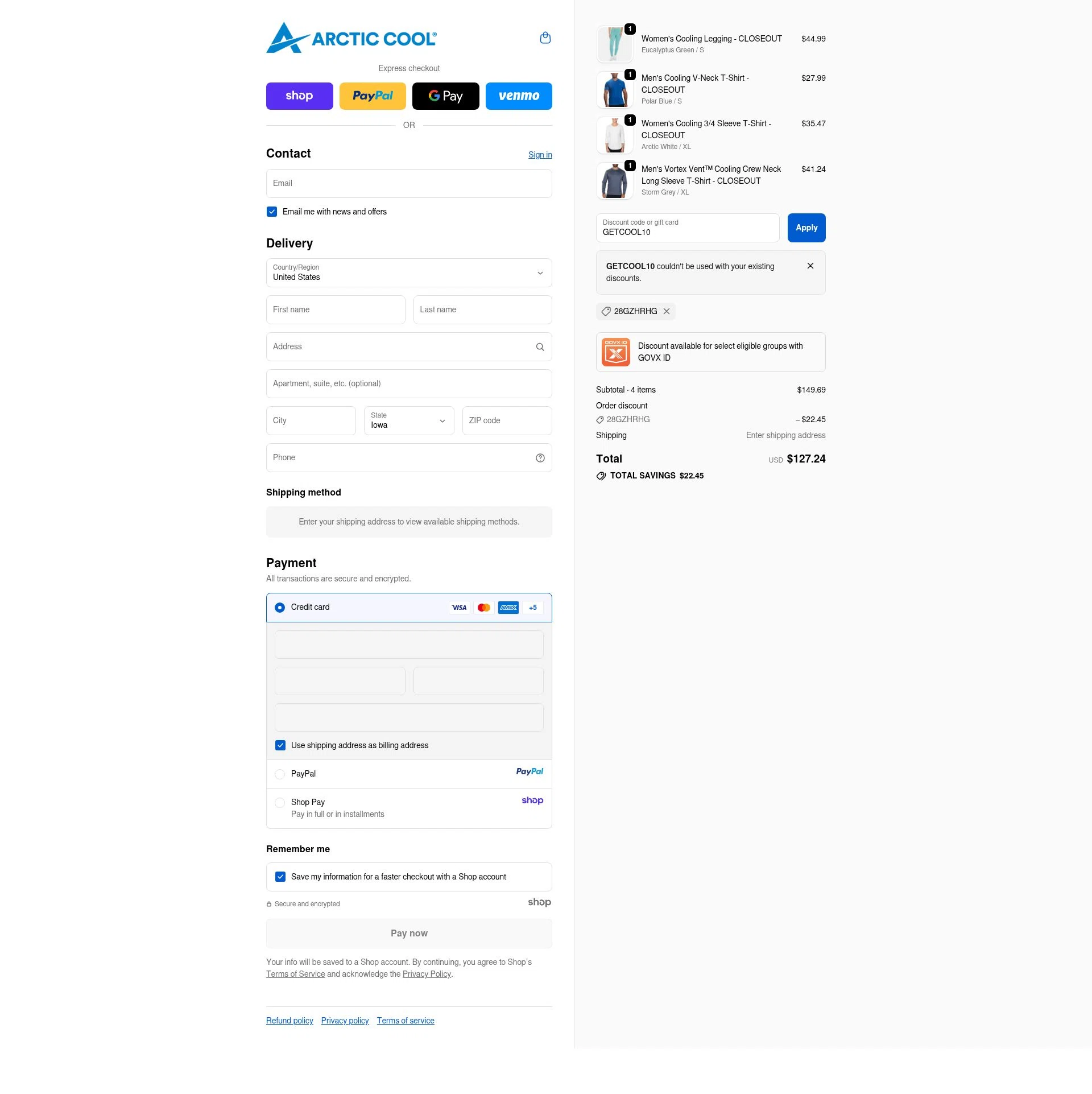Show additional card brands with +5 badge
Screen dimensions: 1092x1094
click(533, 608)
